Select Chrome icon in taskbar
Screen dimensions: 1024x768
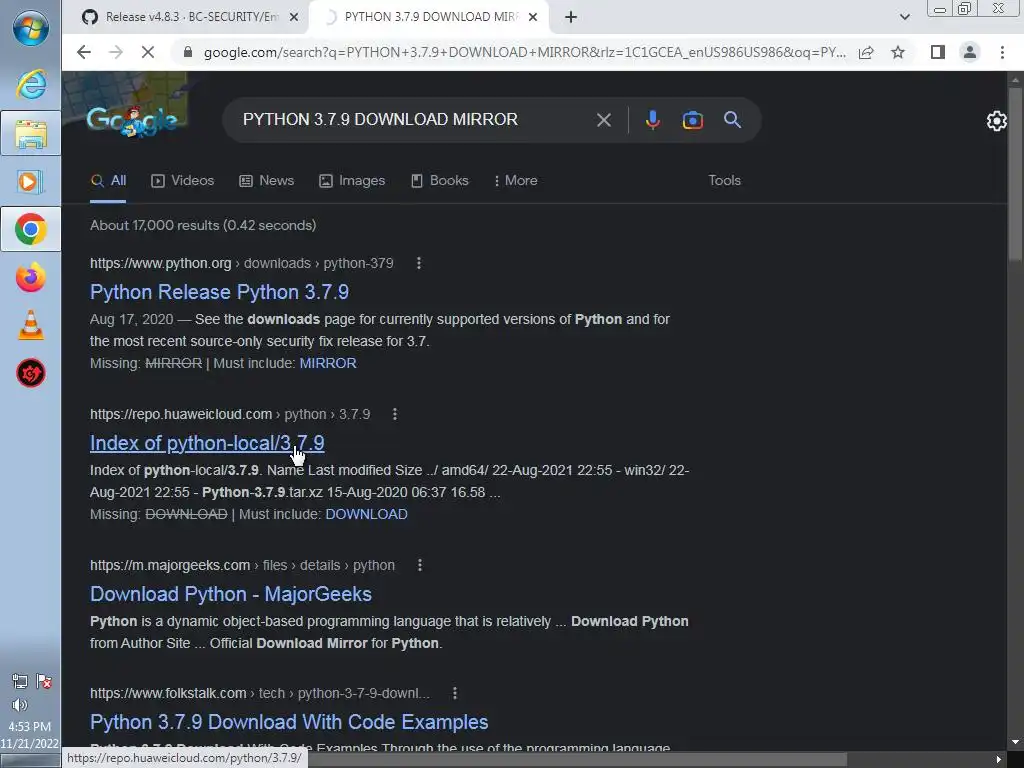pyautogui.click(x=31, y=229)
